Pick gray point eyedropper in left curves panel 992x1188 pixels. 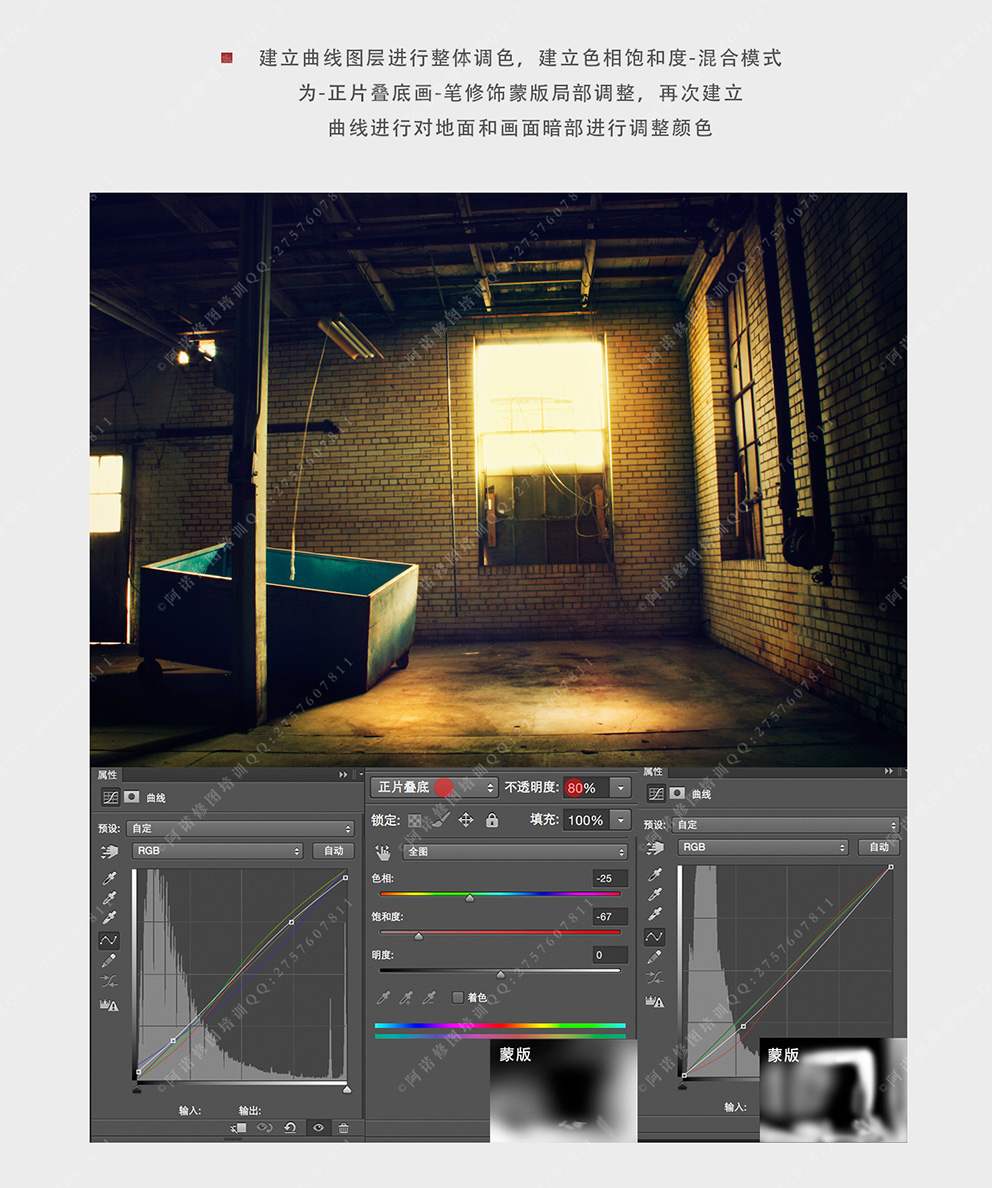coord(110,898)
